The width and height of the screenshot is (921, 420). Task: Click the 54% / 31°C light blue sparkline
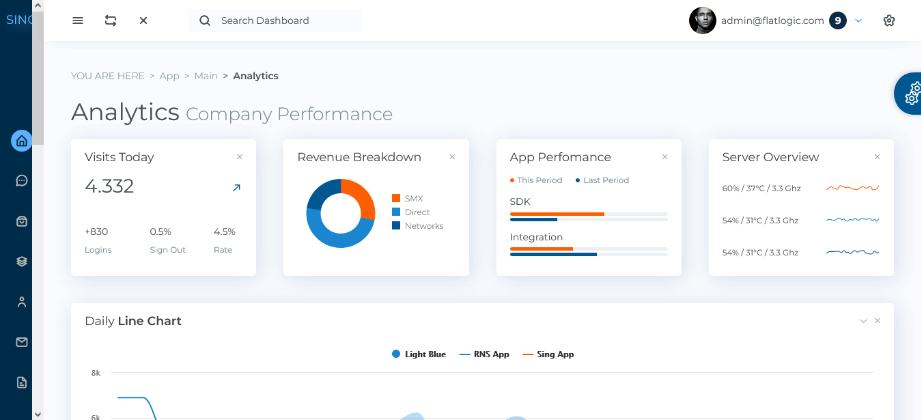[853, 220]
